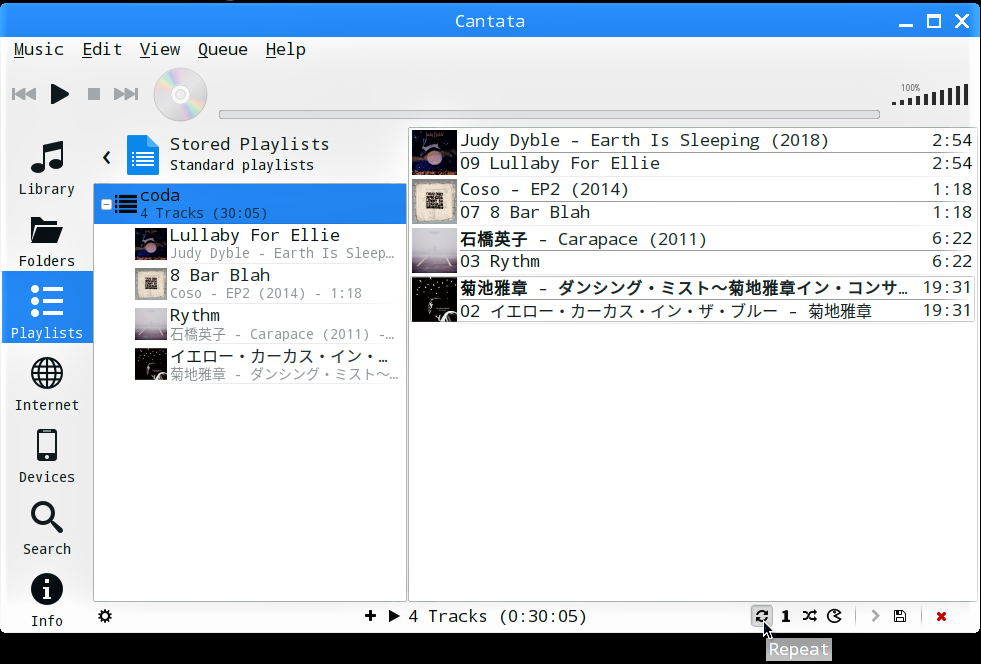Stop playback

click(94, 94)
